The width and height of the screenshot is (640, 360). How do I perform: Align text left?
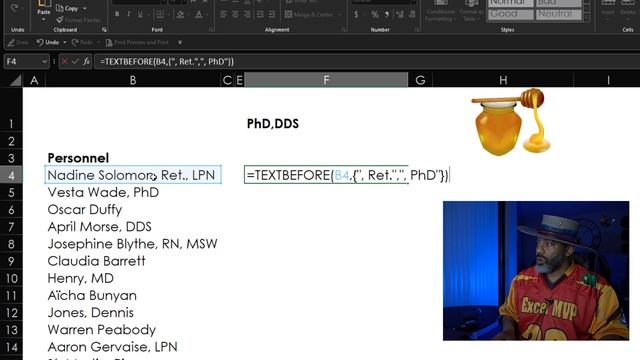tap(223, 15)
